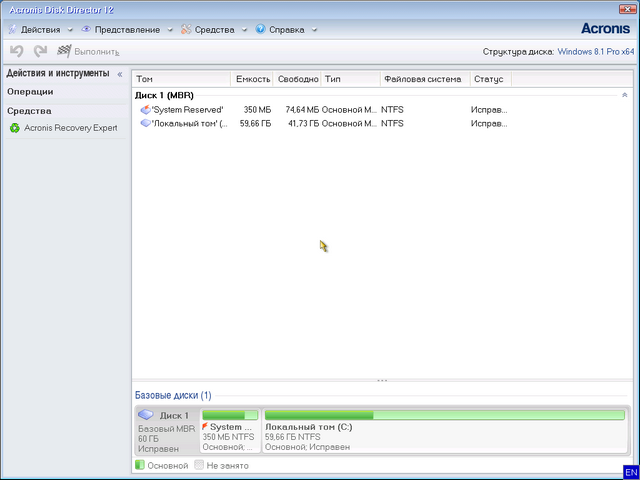Select the 'System Reserved' volume row icon
The width and height of the screenshot is (640, 480).
[x=145, y=109]
